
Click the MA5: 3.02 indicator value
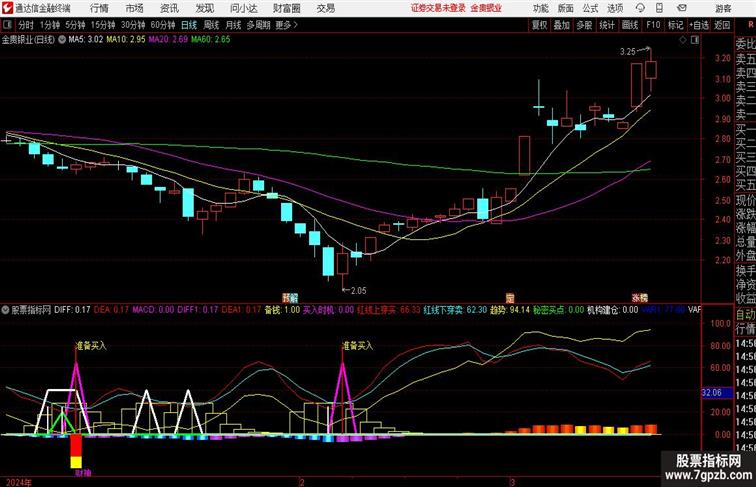pyautogui.click(x=86, y=40)
